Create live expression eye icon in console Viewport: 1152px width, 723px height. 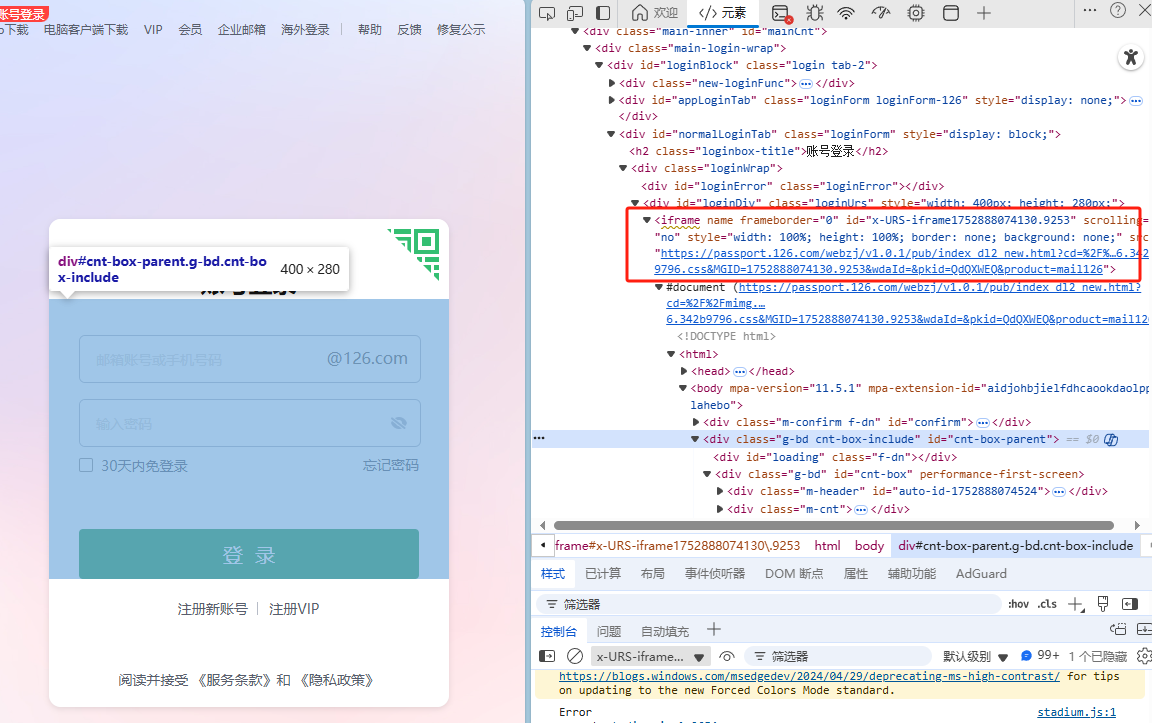point(727,656)
